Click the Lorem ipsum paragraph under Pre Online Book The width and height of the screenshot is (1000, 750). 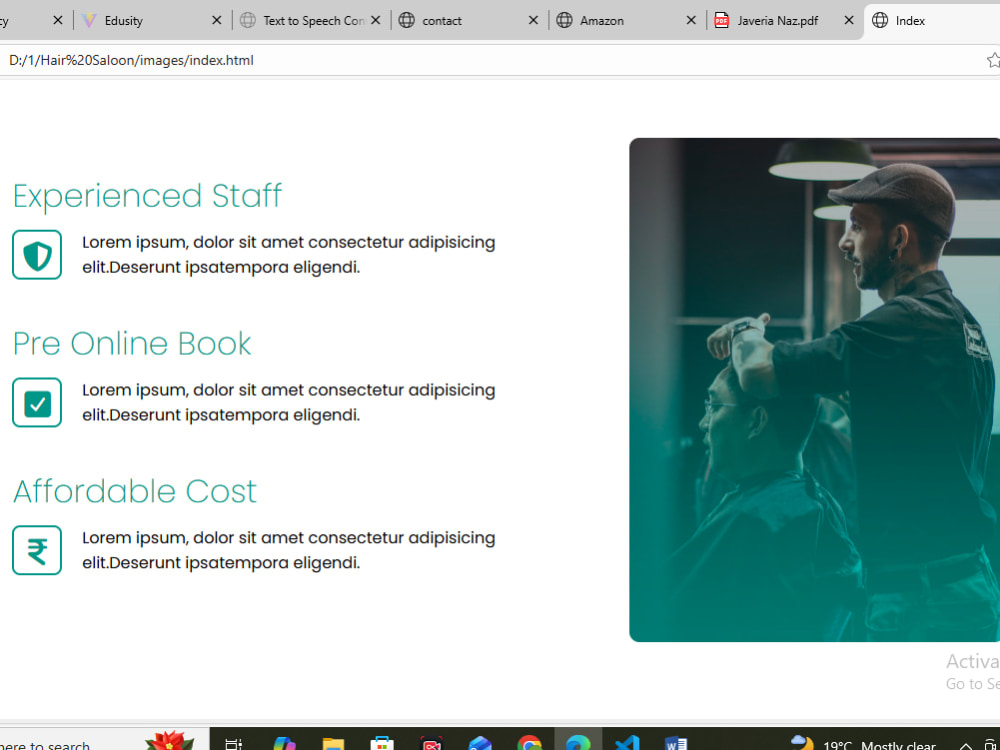tap(288, 402)
